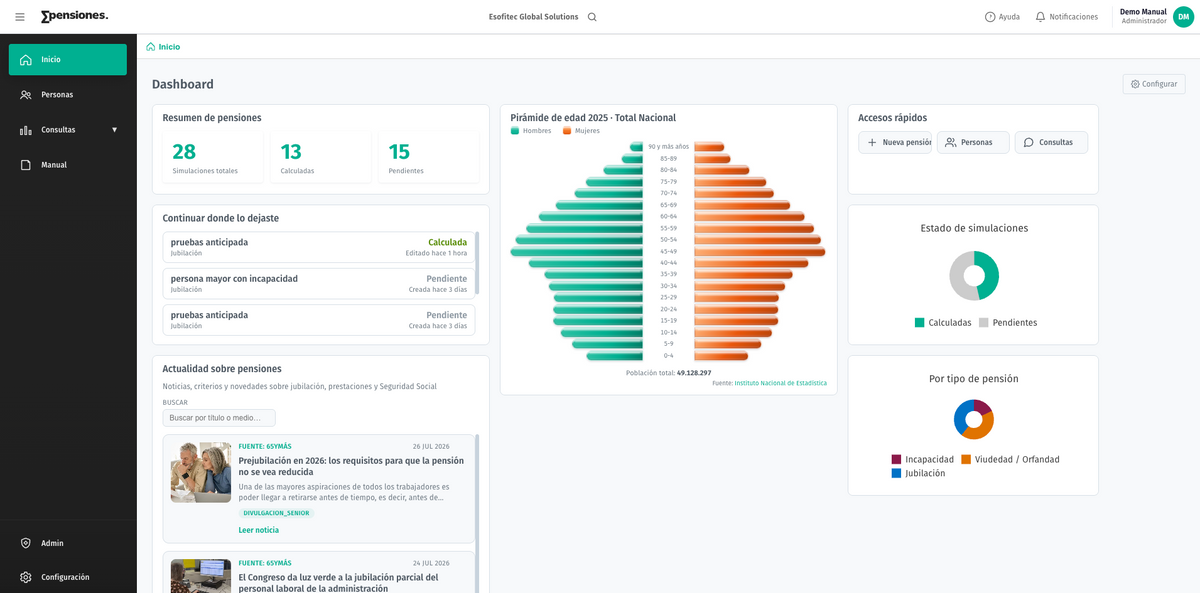Click Leer noticia link
The height and width of the screenshot is (593, 1200).
click(259, 530)
